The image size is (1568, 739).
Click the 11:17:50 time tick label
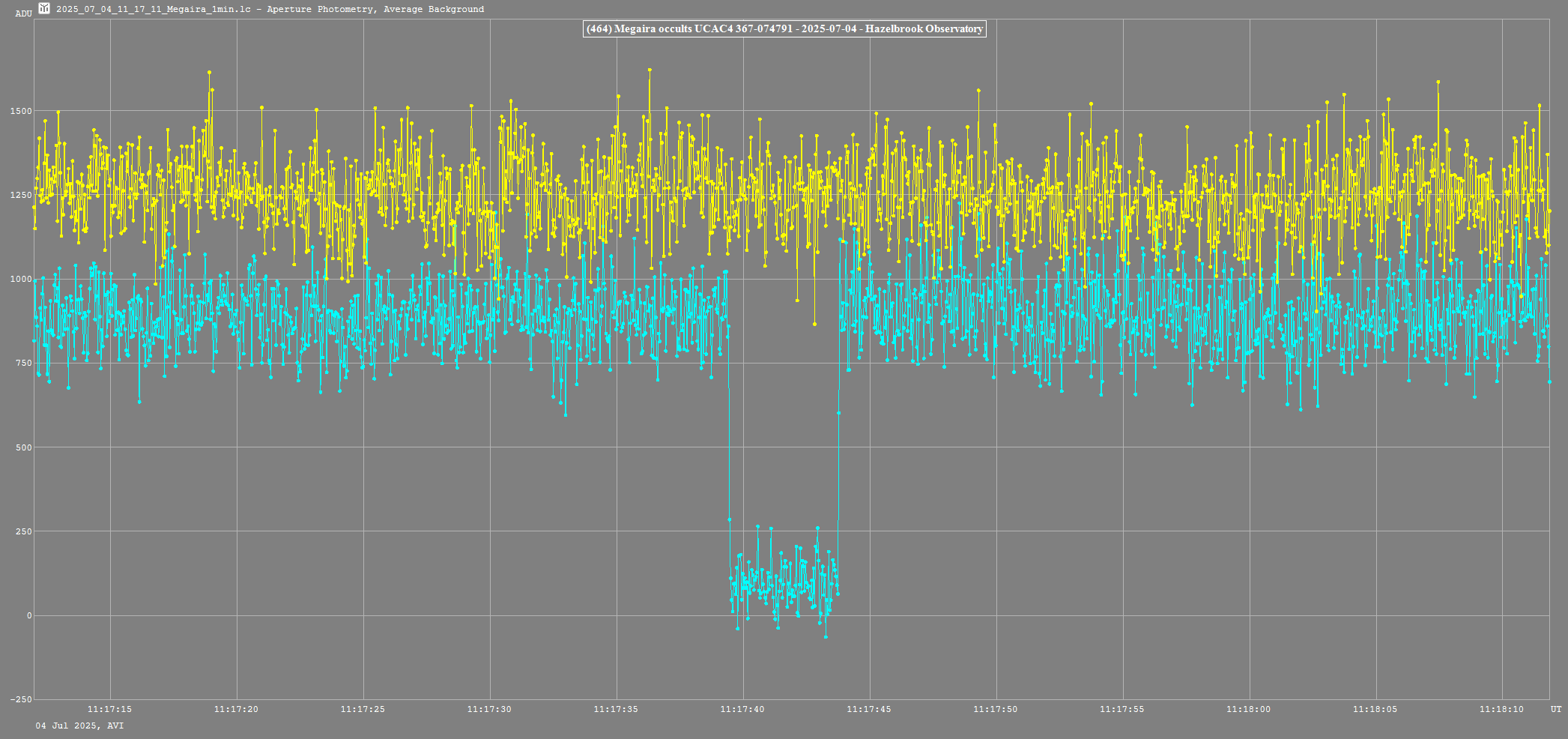click(x=996, y=709)
